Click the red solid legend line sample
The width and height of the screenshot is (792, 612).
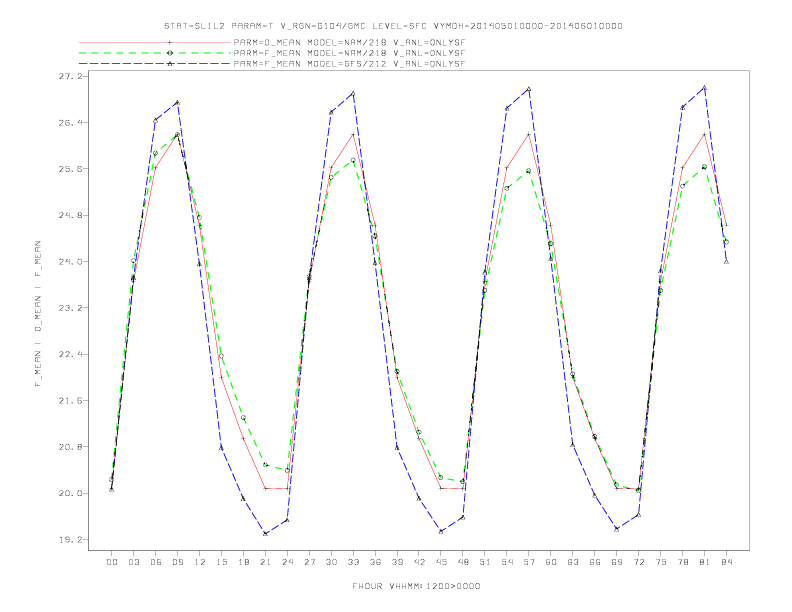(155, 42)
